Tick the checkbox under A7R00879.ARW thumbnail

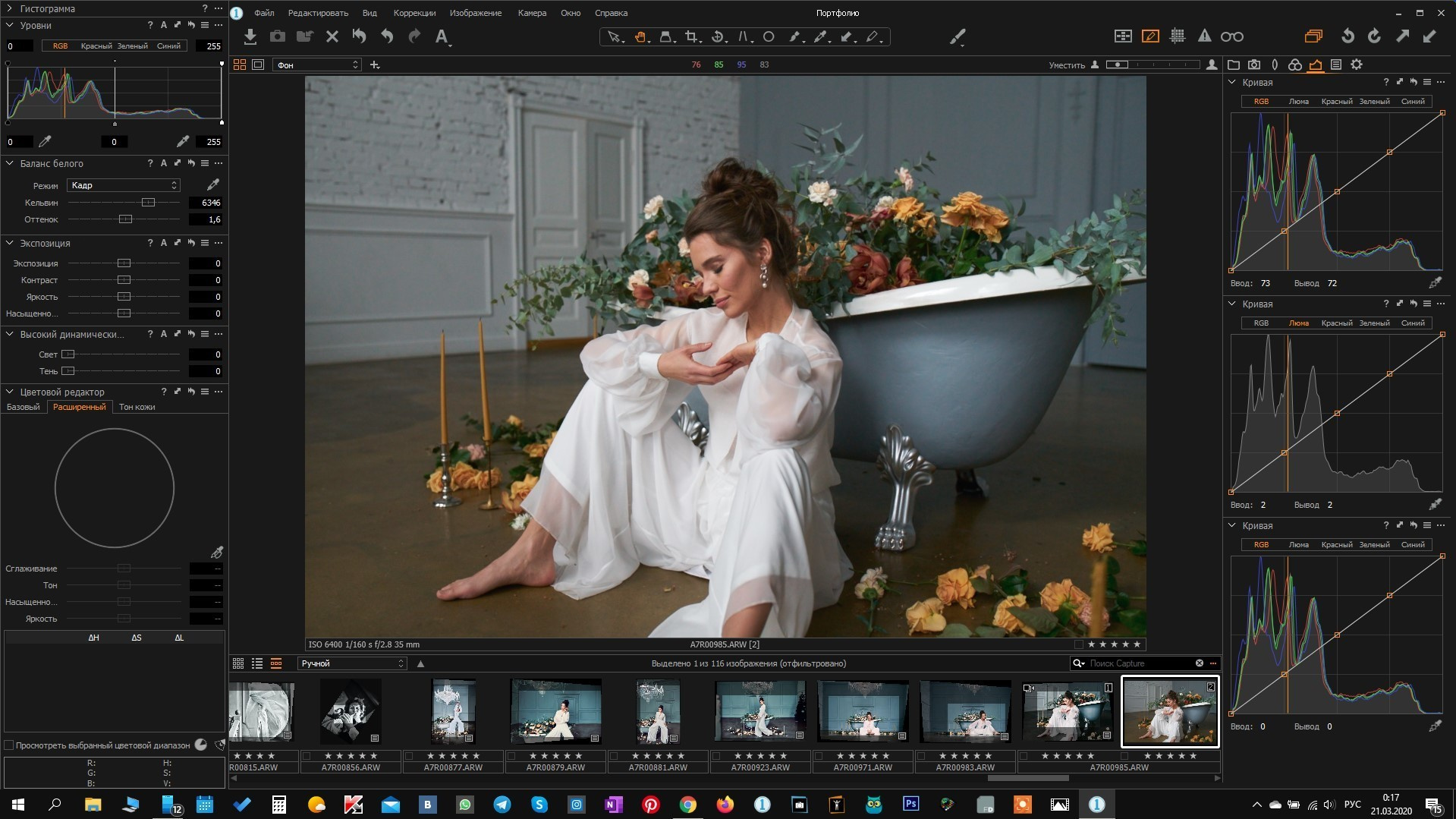click(511, 756)
